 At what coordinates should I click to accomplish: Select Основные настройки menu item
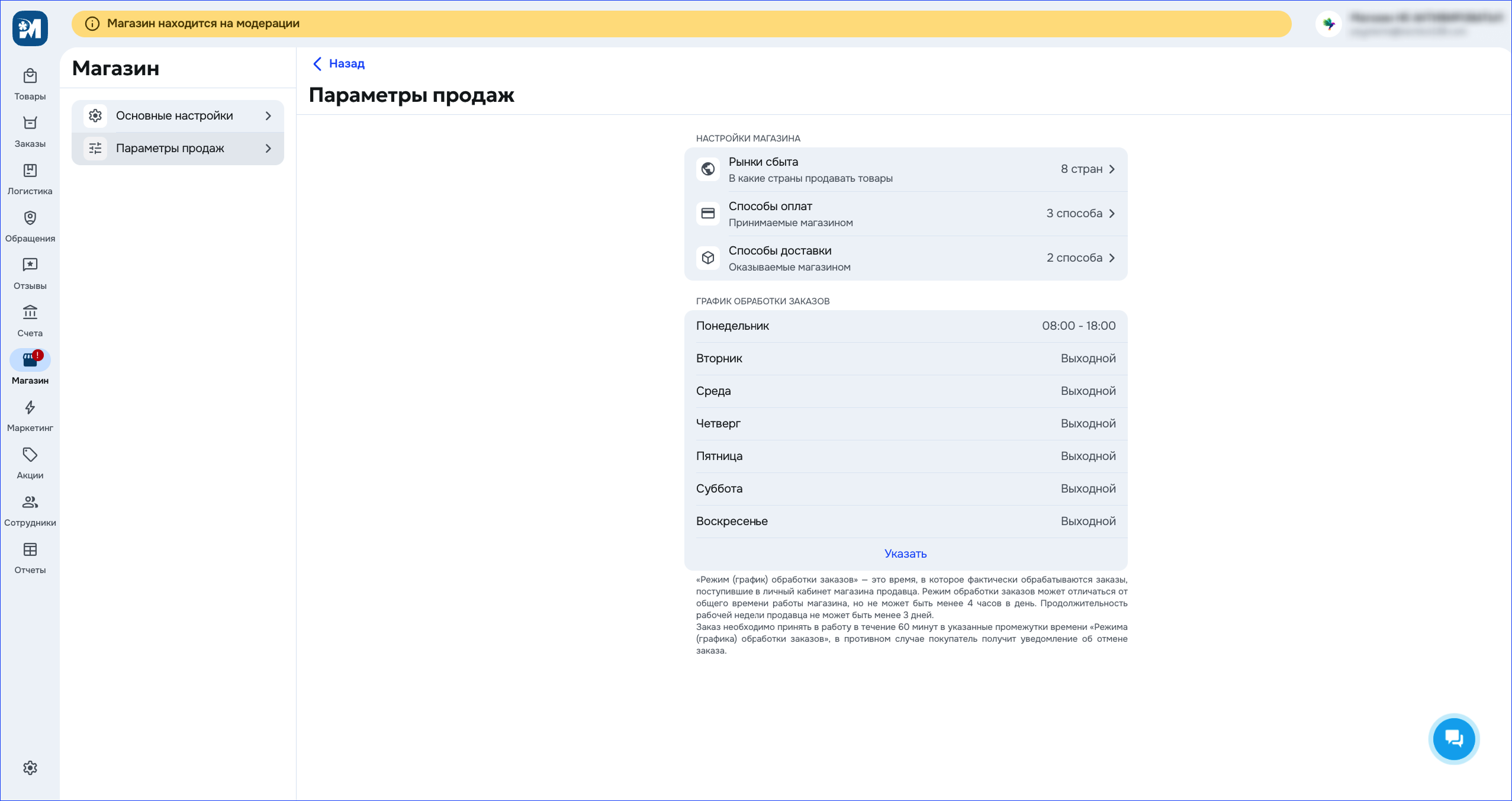tap(178, 116)
